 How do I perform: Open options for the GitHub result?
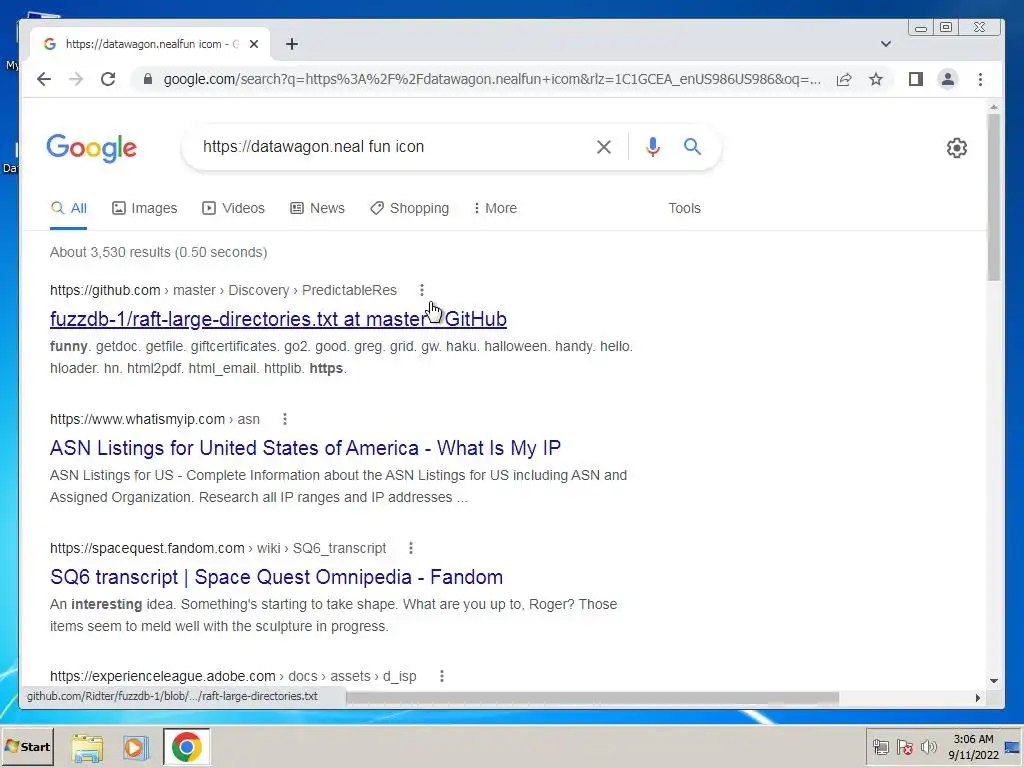point(422,290)
